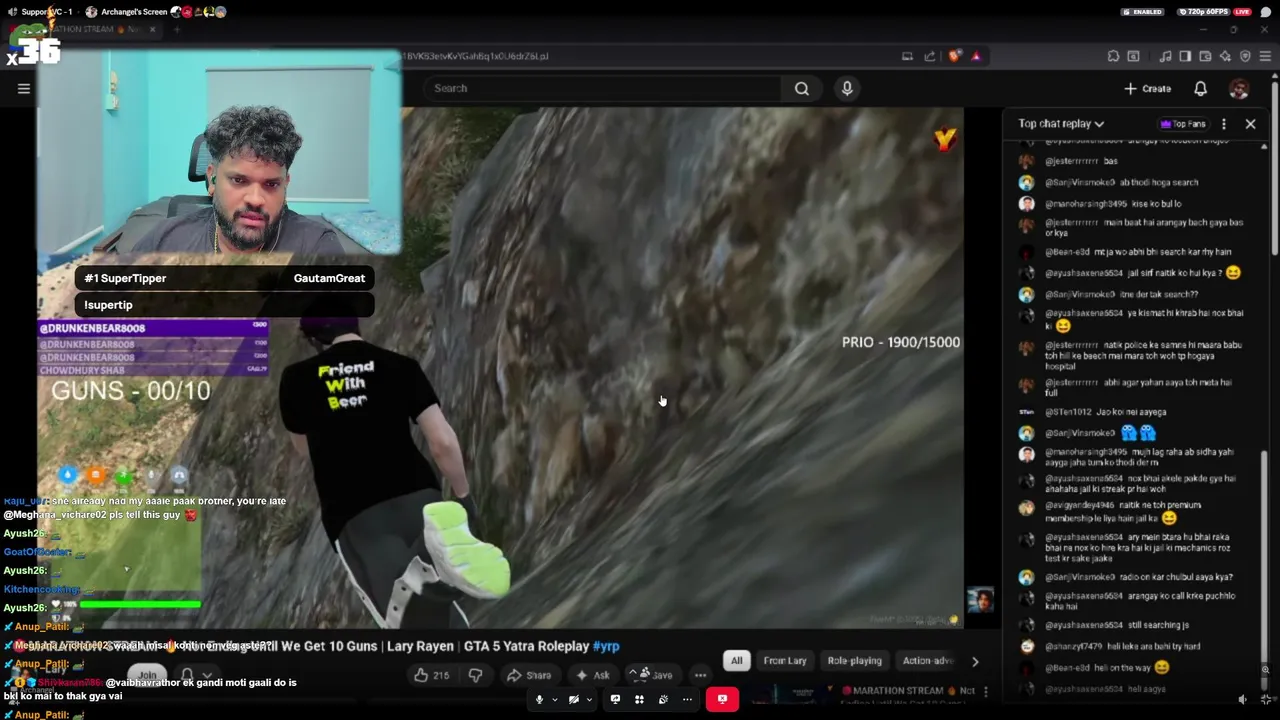
Task: Click screen share icon in call bar
Action: tap(615, 699)
